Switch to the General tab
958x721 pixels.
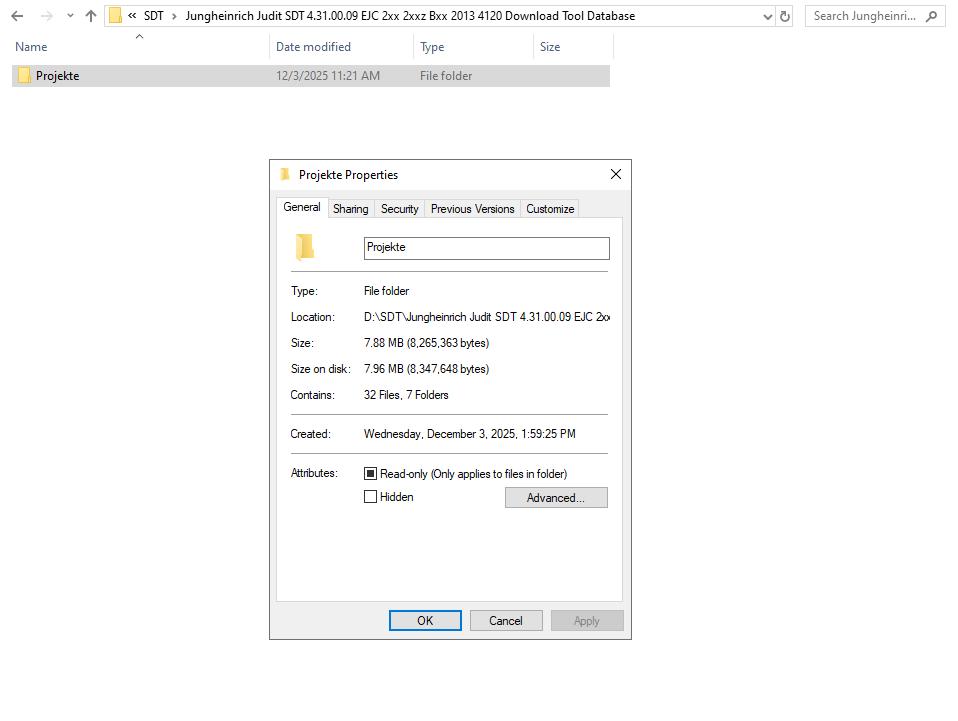coord(302,207)
